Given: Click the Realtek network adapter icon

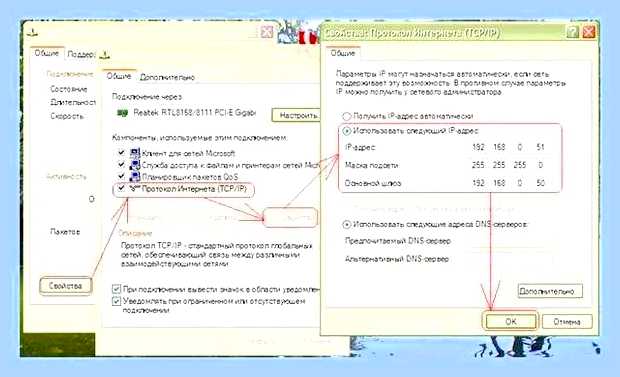Looking at the screenshot, I should point(123,113).
